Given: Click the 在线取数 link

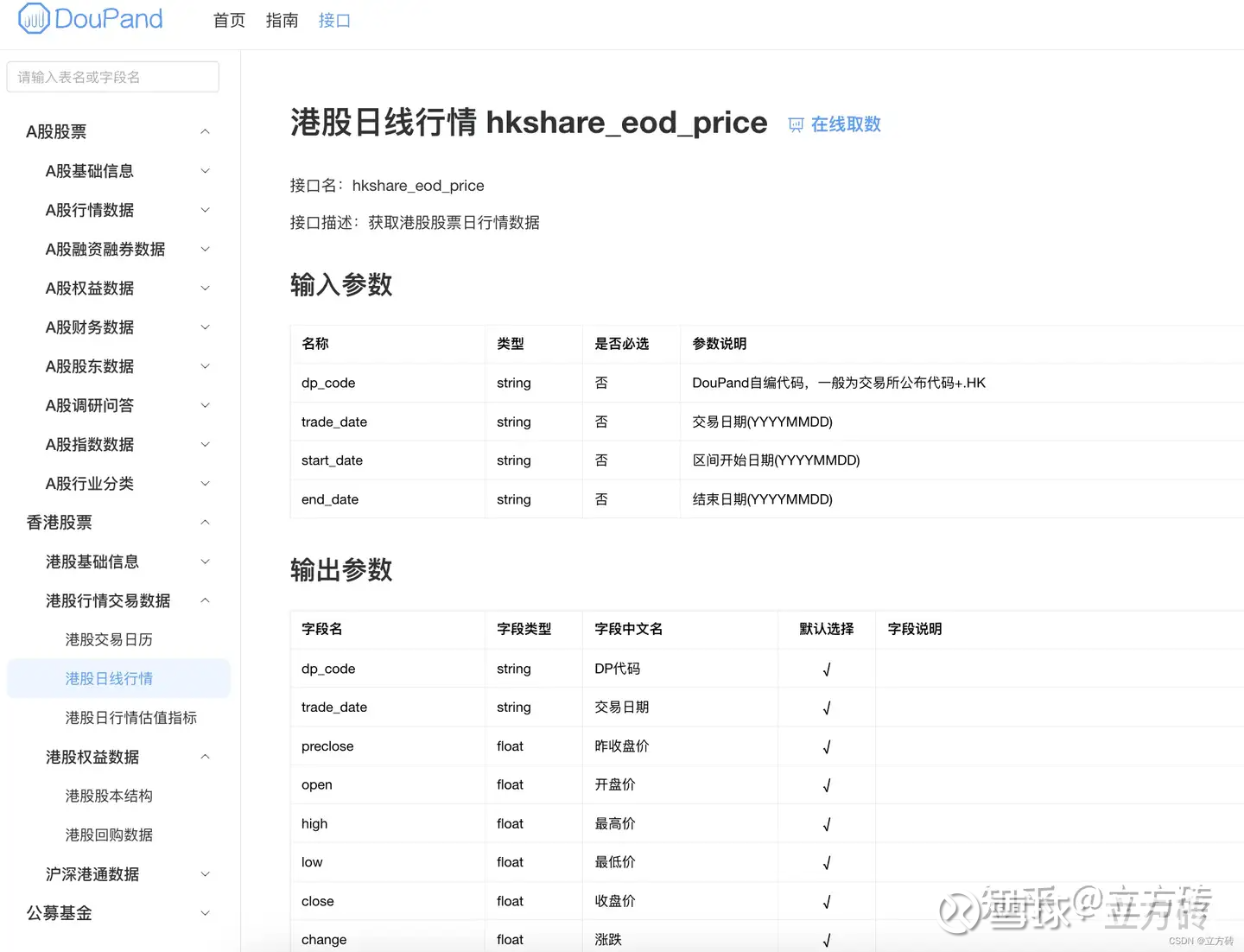Looking at the screenshot, I should 847,124.
